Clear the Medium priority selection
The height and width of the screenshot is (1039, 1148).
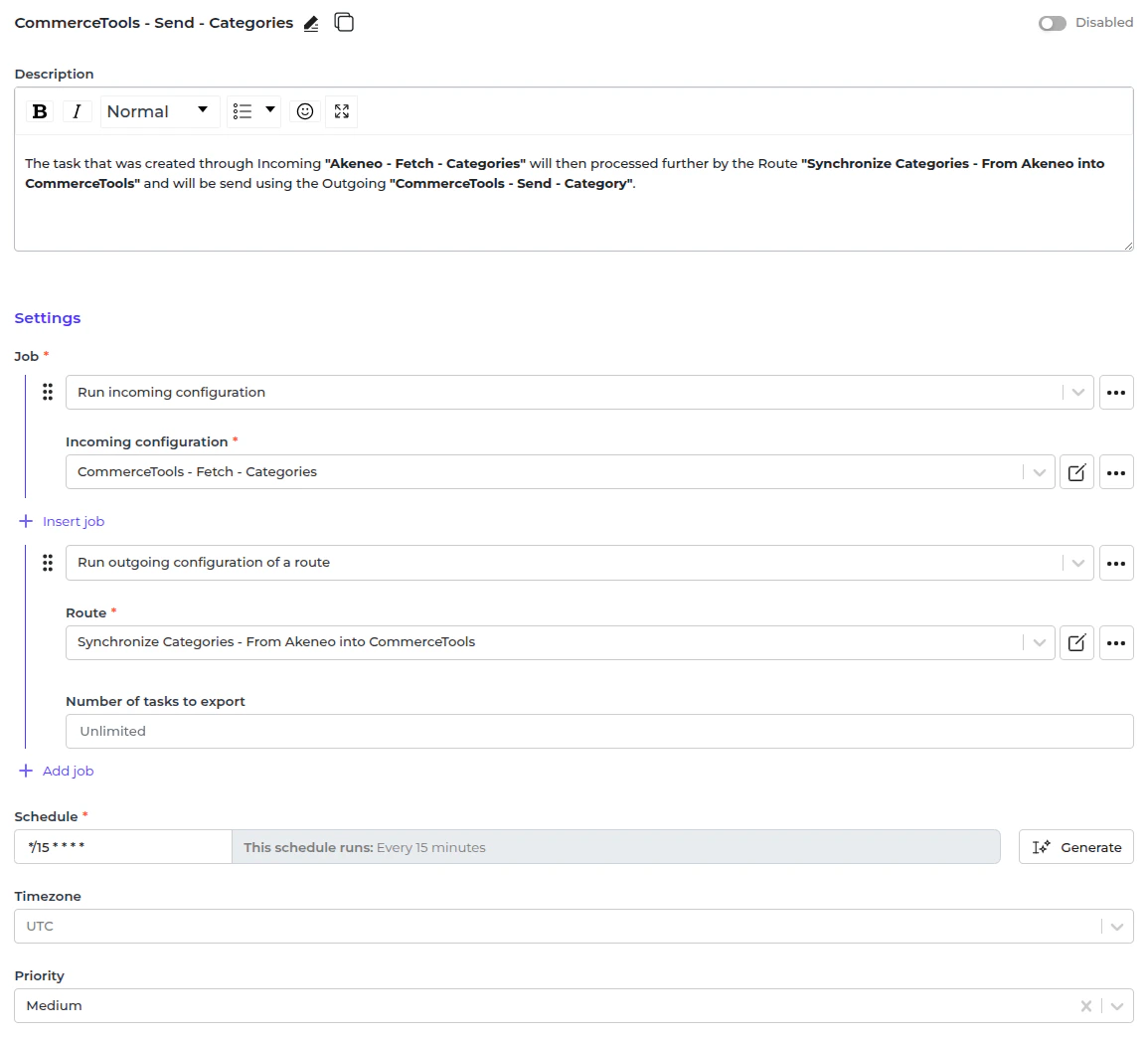tap(1085, 1006)
